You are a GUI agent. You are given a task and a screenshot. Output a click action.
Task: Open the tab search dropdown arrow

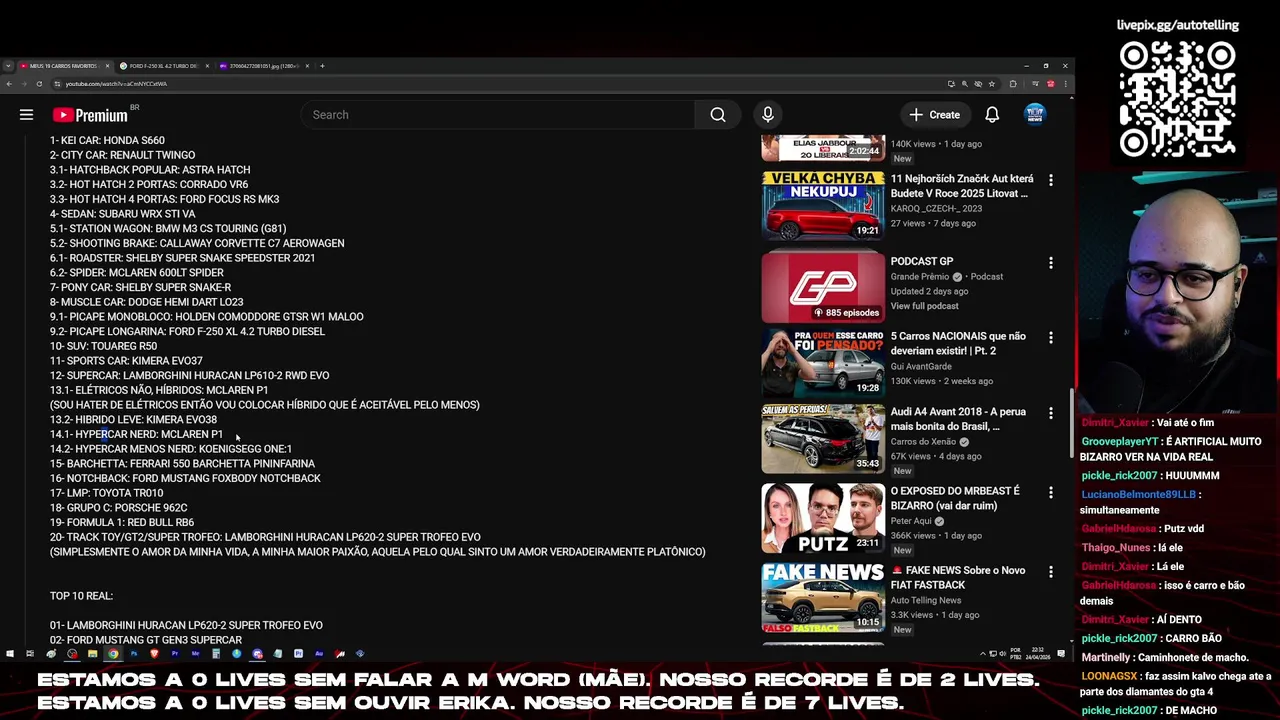pos(8,66)
